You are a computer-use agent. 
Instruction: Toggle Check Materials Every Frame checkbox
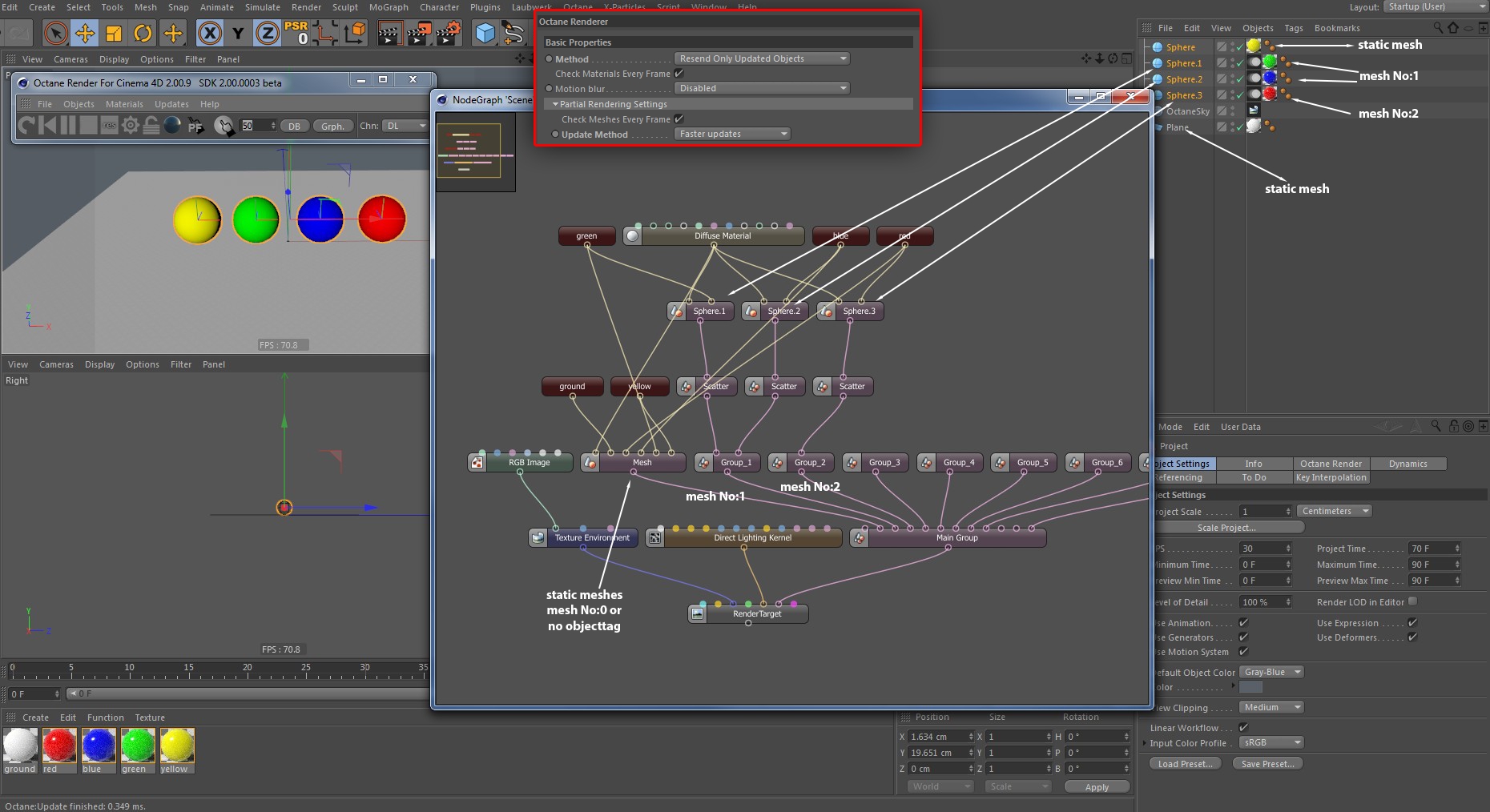[x=679, y=73]
